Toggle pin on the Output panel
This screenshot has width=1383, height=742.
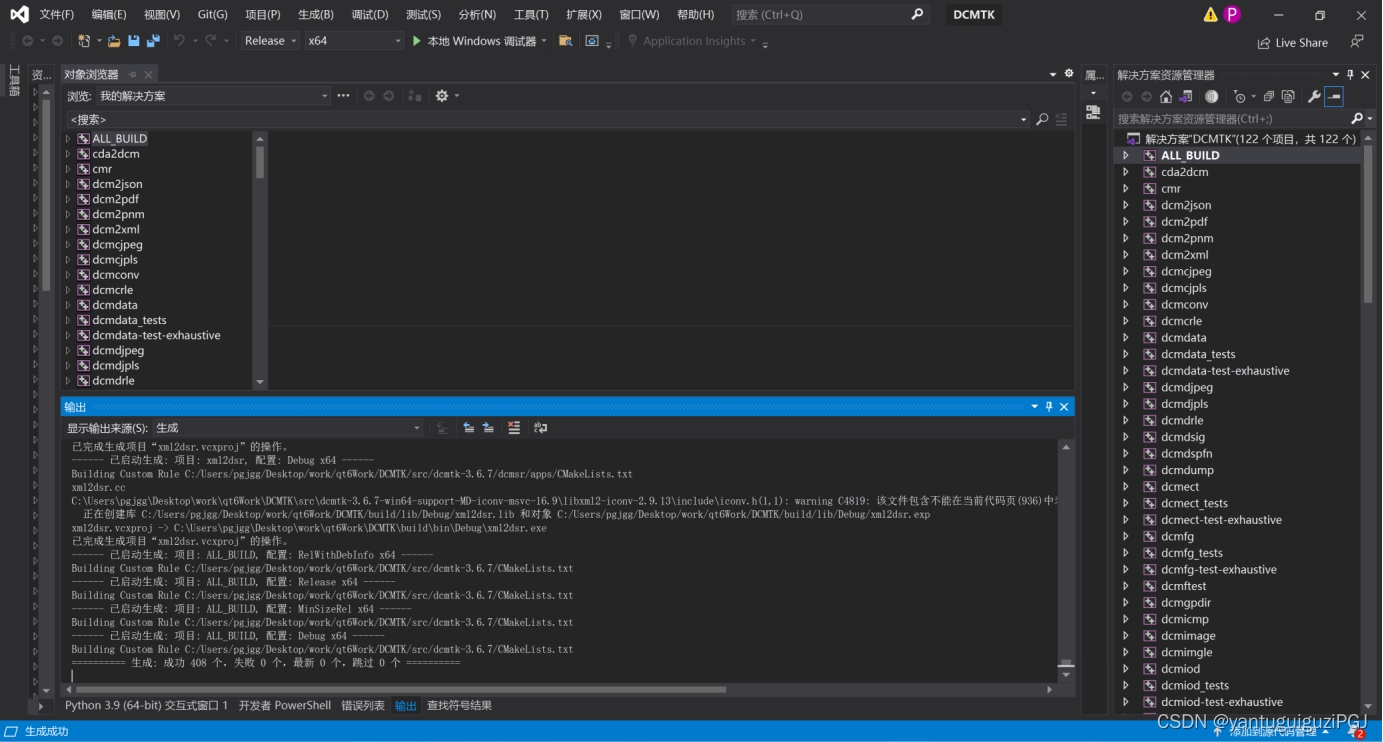click(1049, 406)
